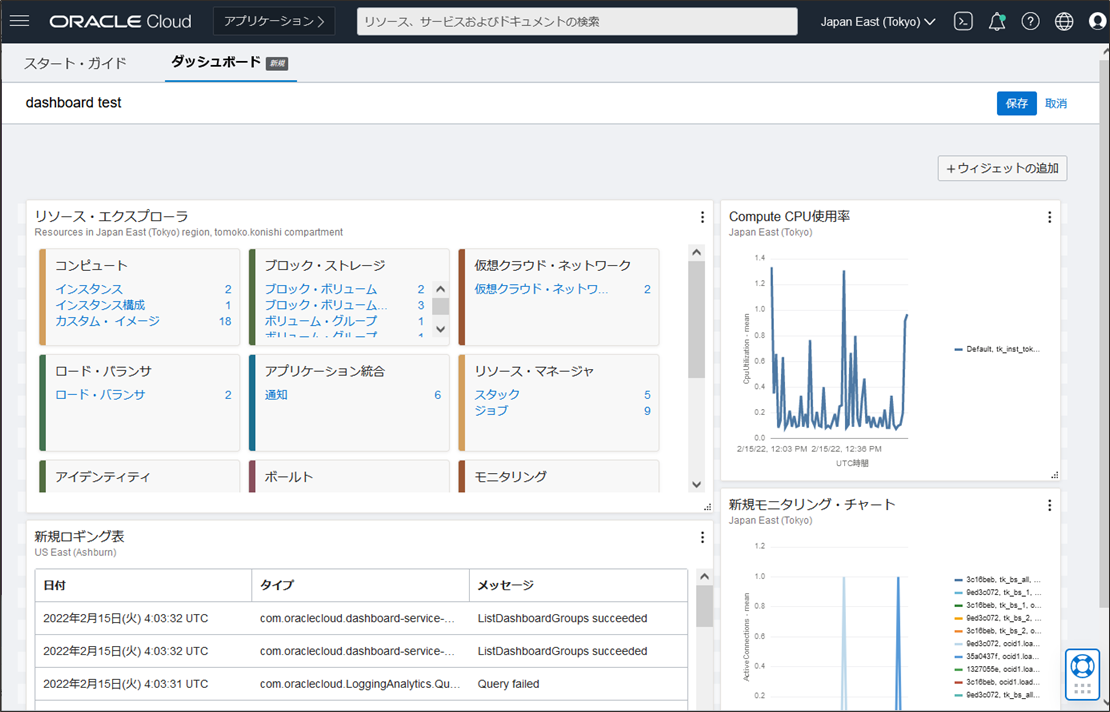This screenshot has height=712, width=1110.
Task: Click the ウィジェットの追加 button
Action: pyautogui.click(x=1002, y=168)
